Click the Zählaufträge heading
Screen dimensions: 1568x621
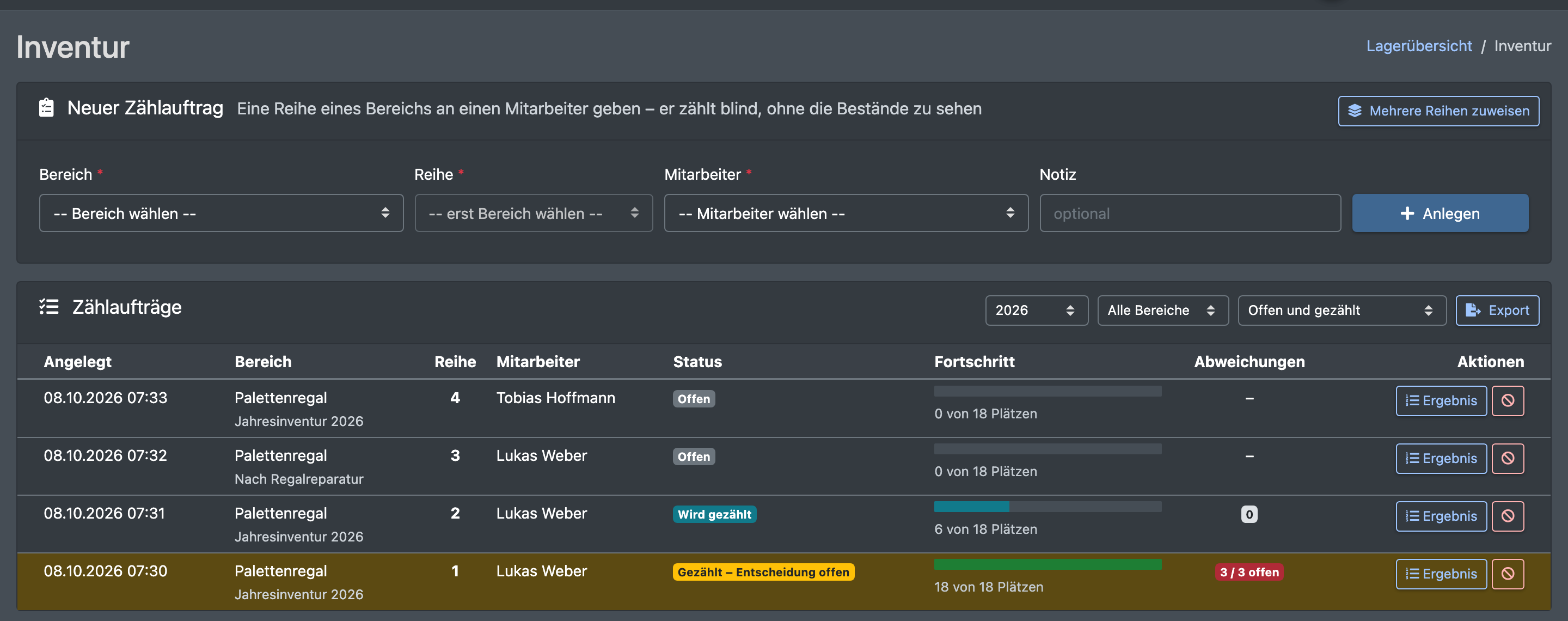point(127,307)
